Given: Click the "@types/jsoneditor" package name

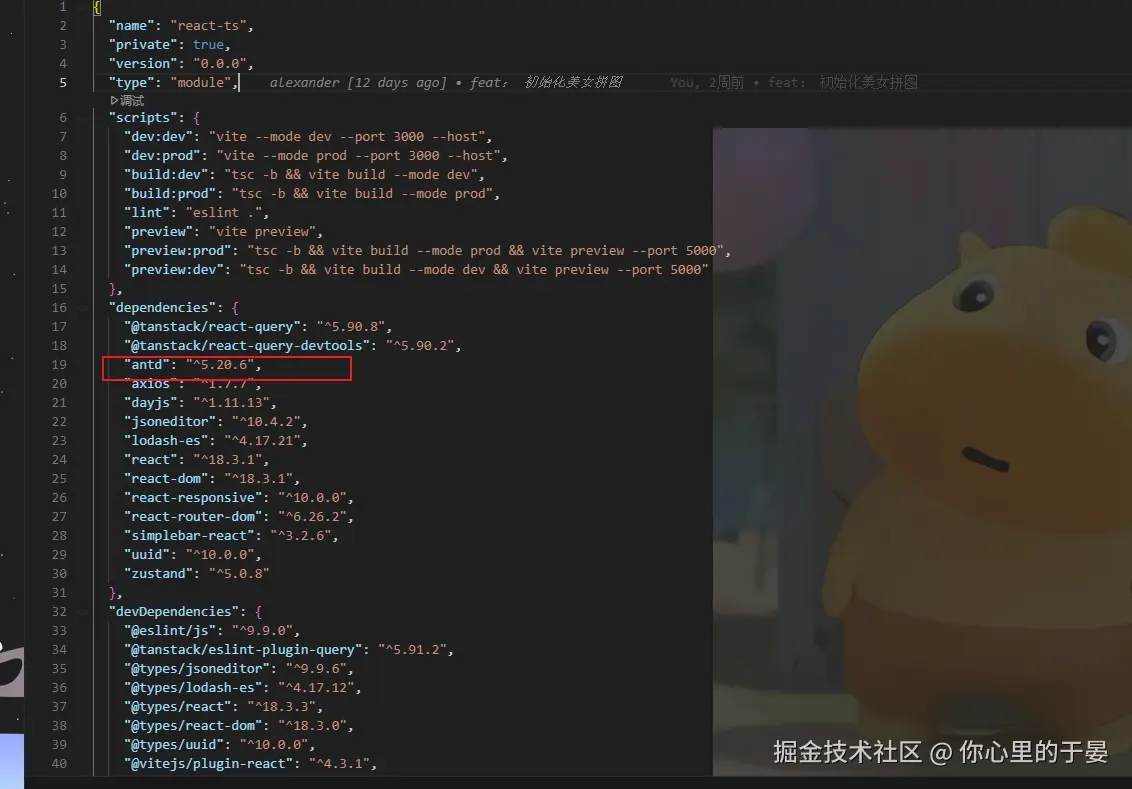Looking at the screenshot, I should coord(196,668).
